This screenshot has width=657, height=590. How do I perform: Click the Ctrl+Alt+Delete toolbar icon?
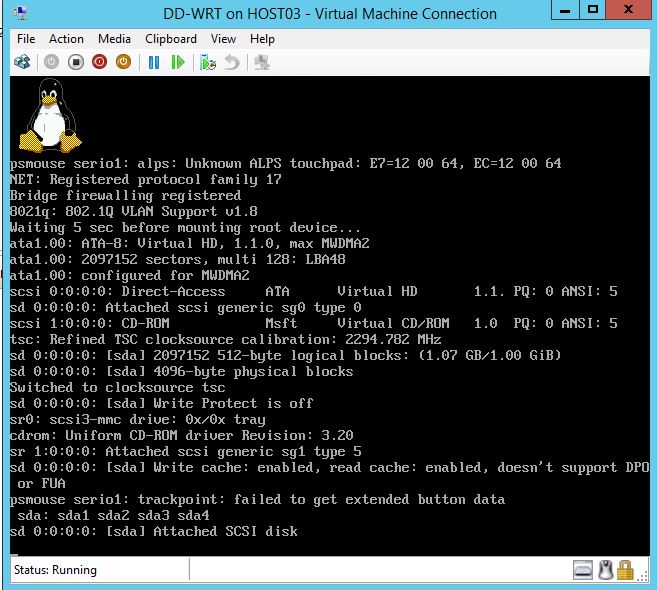tap(22, 62)
